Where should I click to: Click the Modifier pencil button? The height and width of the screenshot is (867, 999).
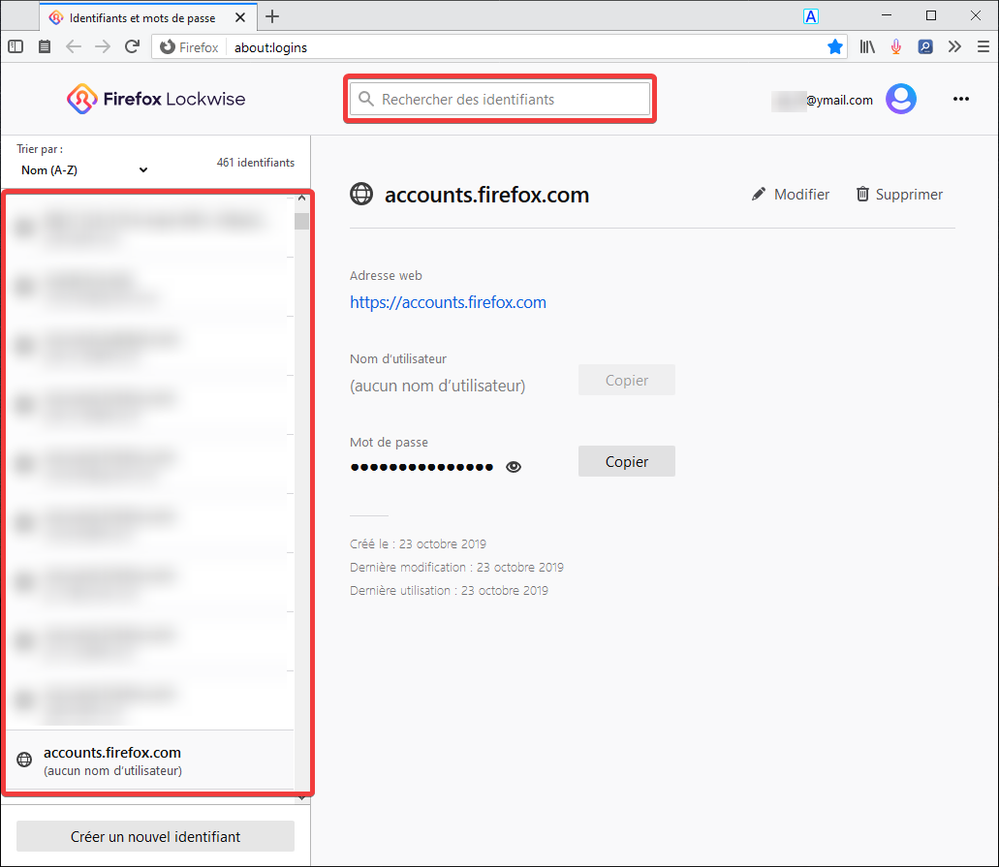[790, 194]
